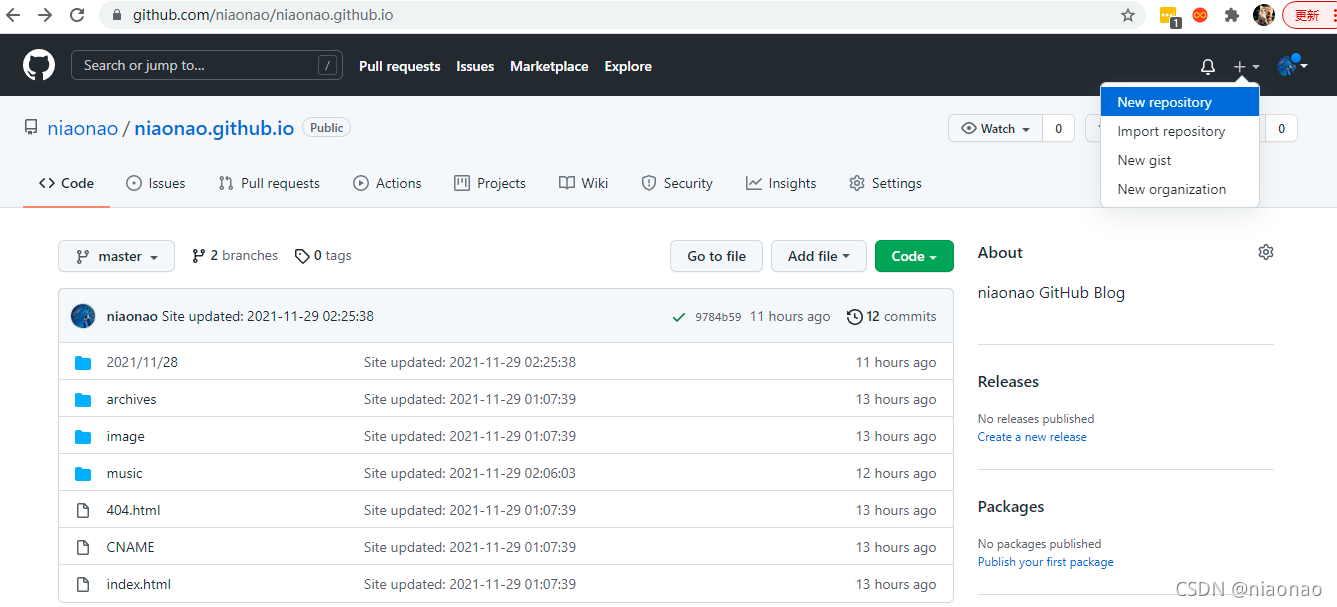The width and height of the screenshot is (1337, 607).
Task: Switch to the repository Pull requests tab
Action: [x=269, y=183]
